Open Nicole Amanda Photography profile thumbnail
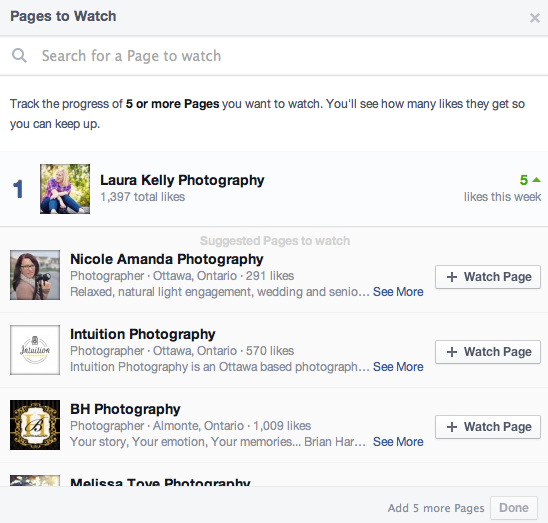The height and width of the screenshot is (523, 548). point(35,275)
